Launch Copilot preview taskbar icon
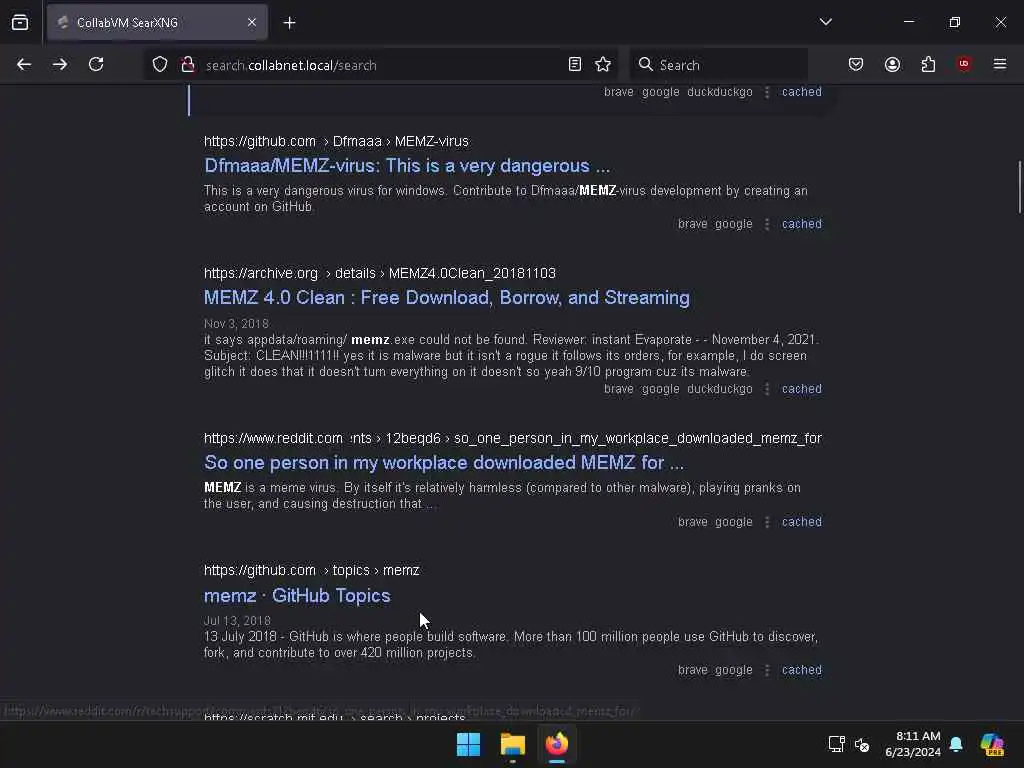 (992, 744)
